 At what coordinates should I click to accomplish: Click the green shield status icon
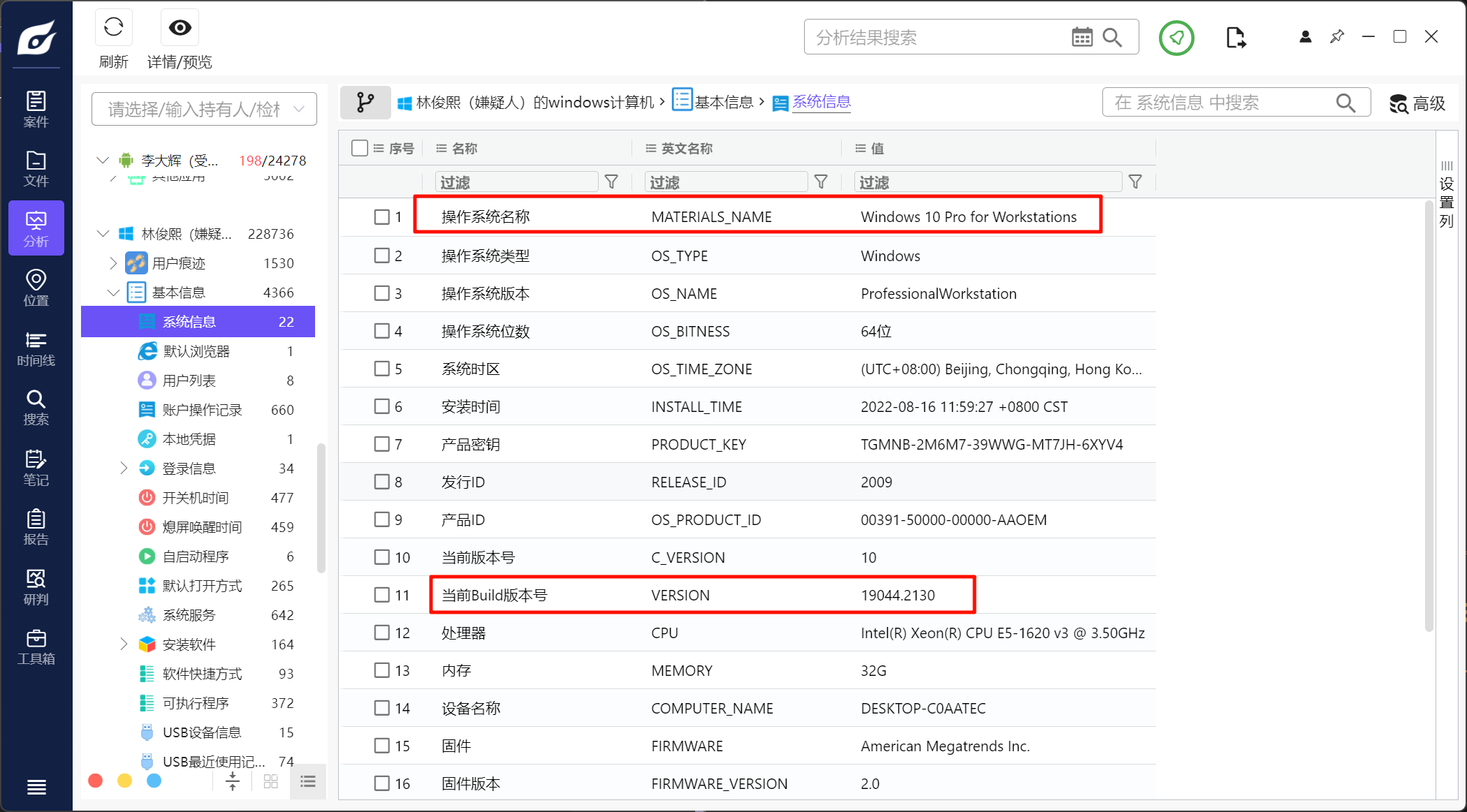tap(1176, 38)
